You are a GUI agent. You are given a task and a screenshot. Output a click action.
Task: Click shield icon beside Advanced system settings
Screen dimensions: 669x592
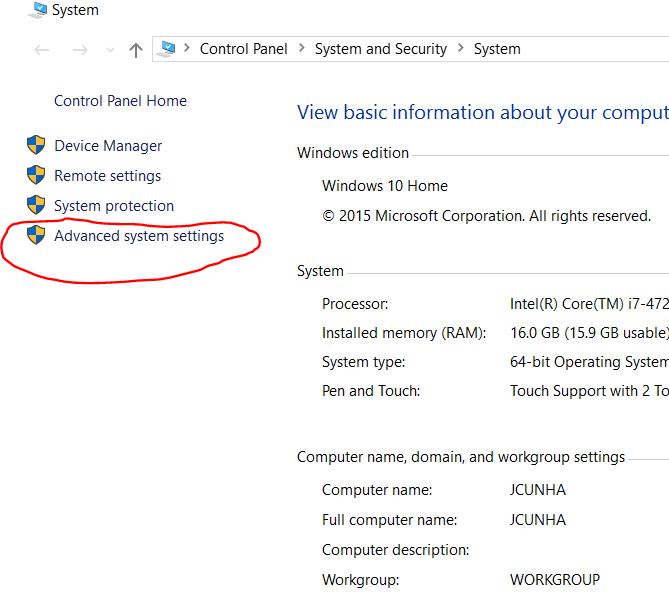point(36,235)
